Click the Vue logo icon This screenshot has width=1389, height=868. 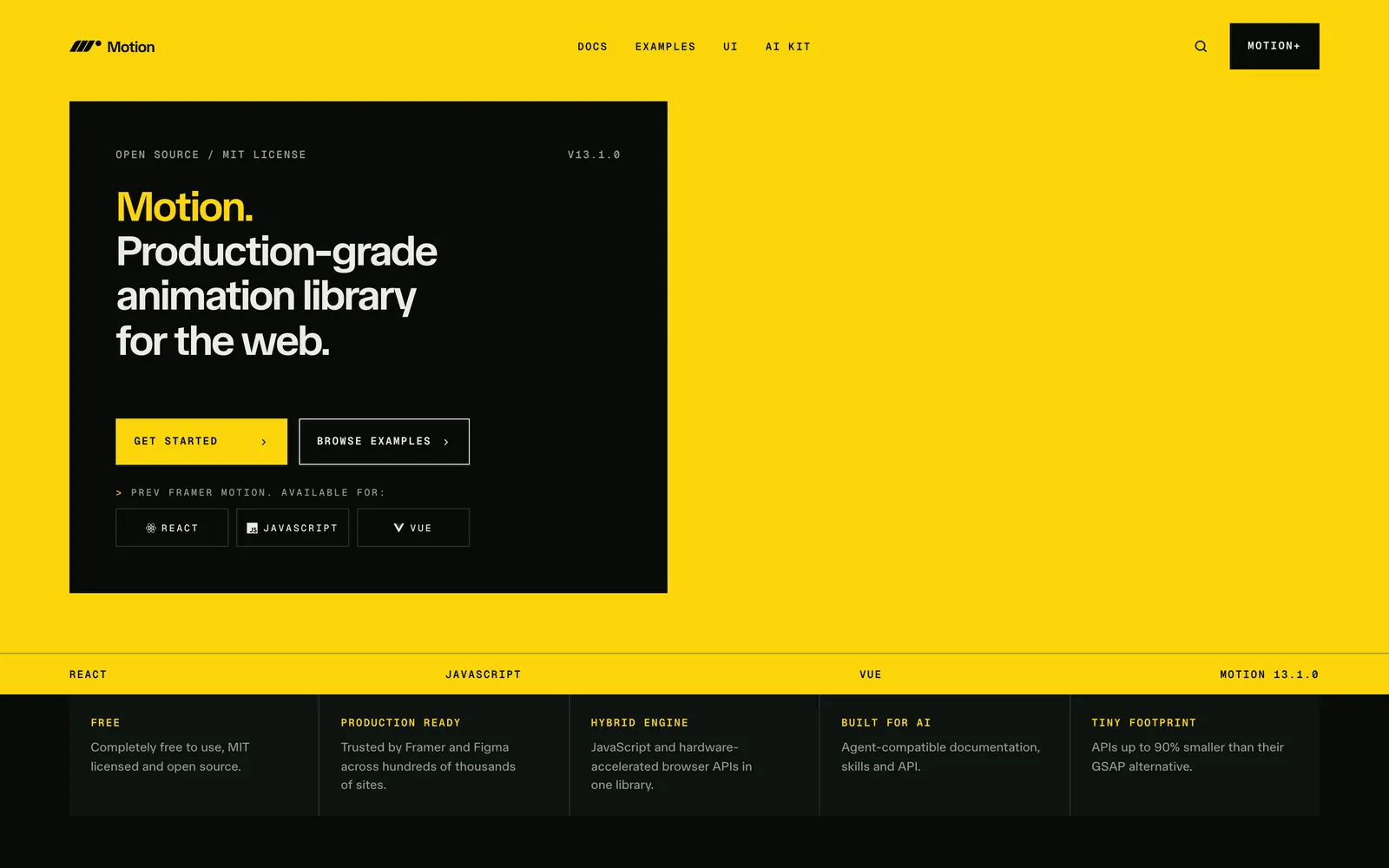399,528
